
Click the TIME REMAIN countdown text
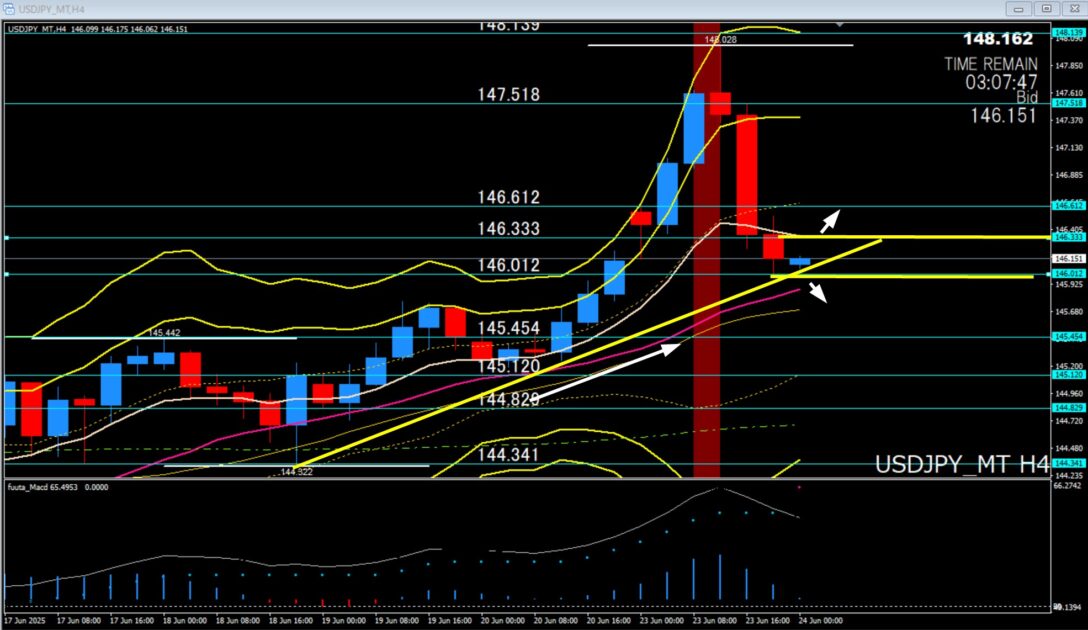tap(991, 63)
